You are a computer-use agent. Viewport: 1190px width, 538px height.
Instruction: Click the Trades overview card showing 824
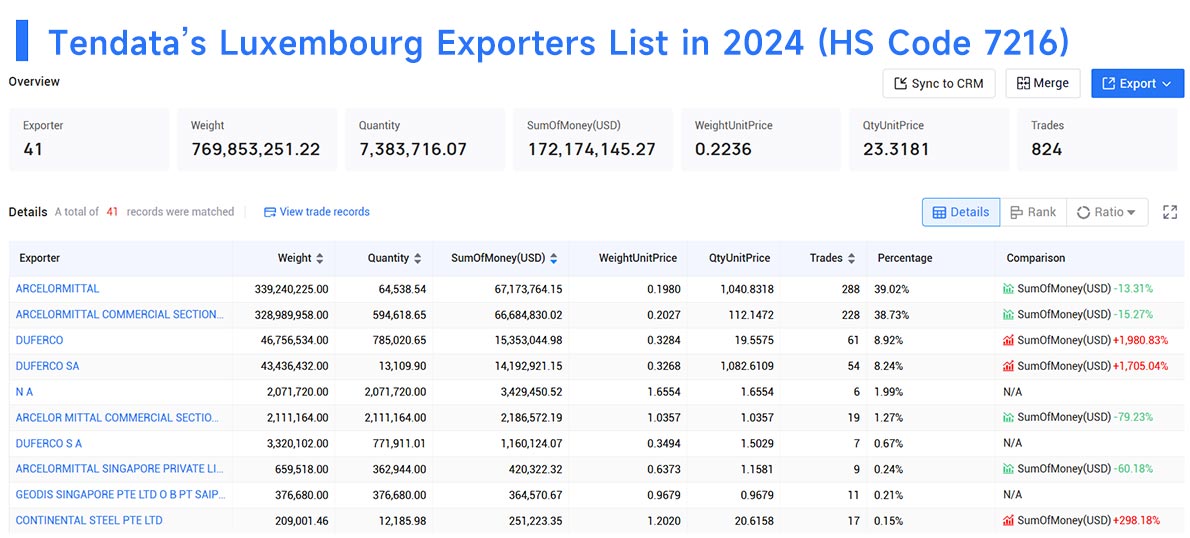click(x=1097, y=139)
